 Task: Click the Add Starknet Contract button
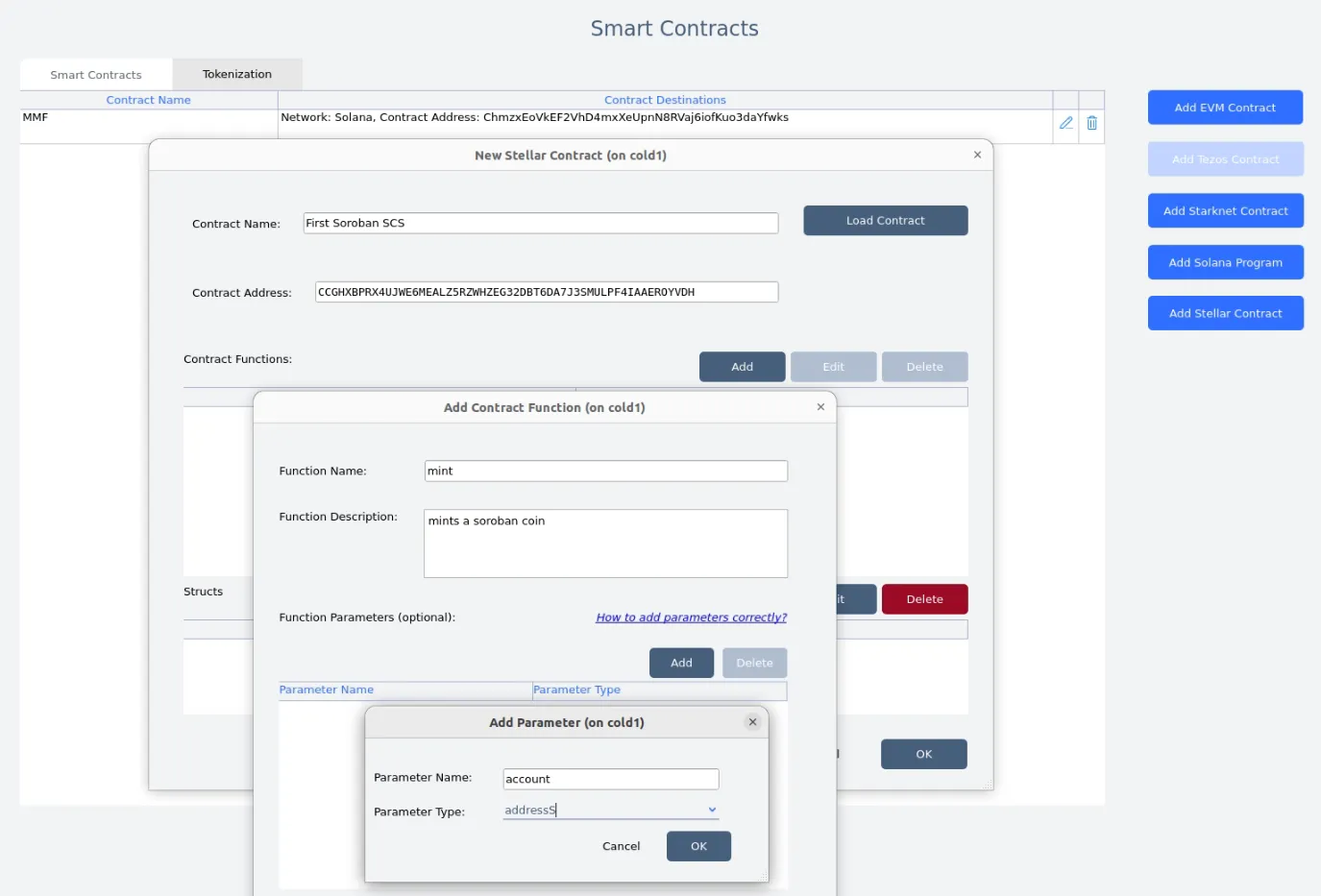[x=1225, y=211]
